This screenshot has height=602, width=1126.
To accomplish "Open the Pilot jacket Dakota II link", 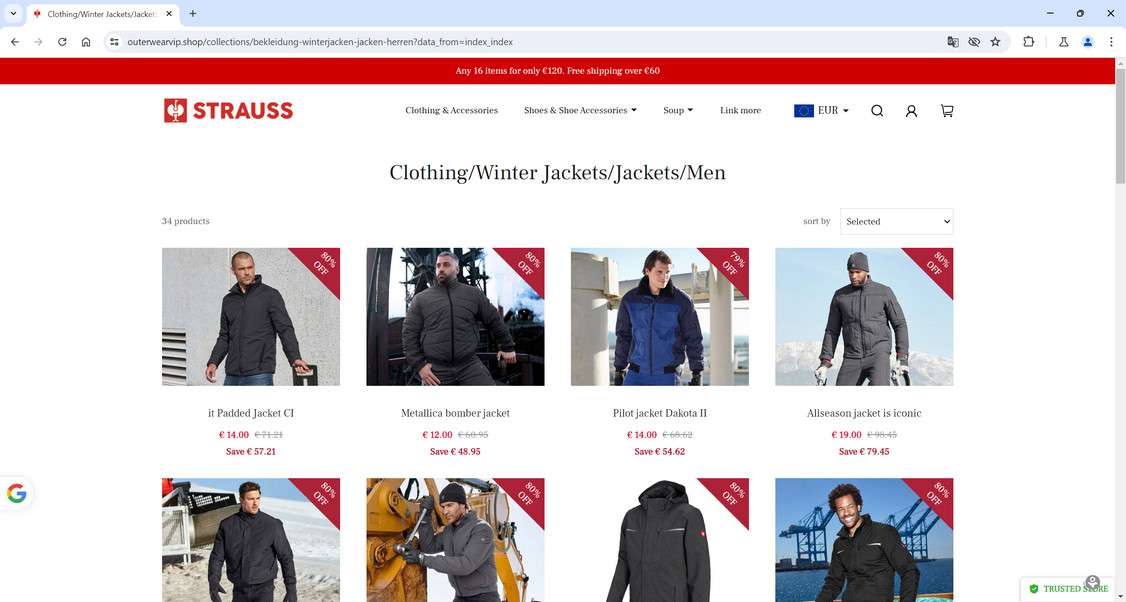I will [659, 413].
